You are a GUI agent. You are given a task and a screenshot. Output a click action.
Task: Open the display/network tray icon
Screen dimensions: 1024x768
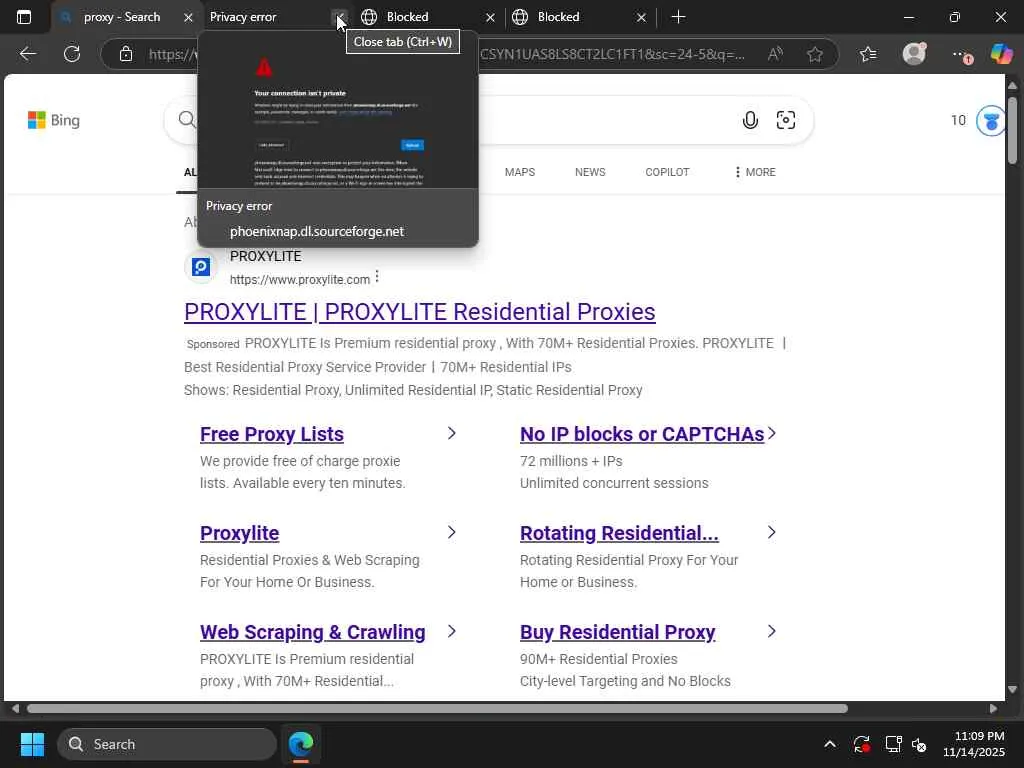pyautogui.click(x=893, y=744)
